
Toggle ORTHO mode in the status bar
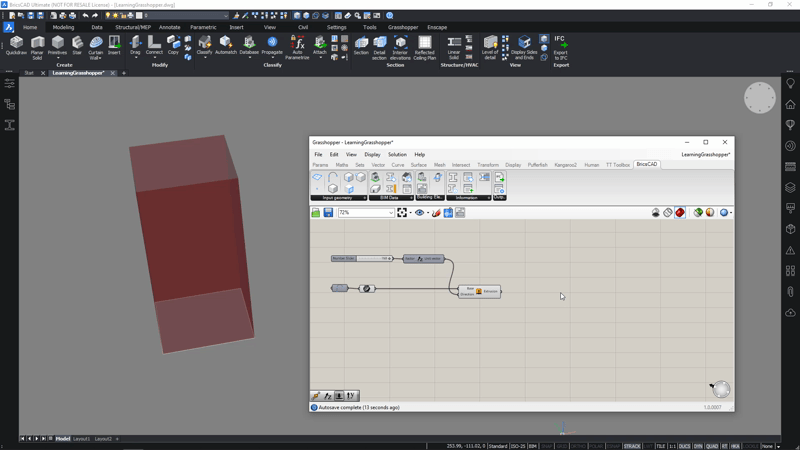point(578,446)
